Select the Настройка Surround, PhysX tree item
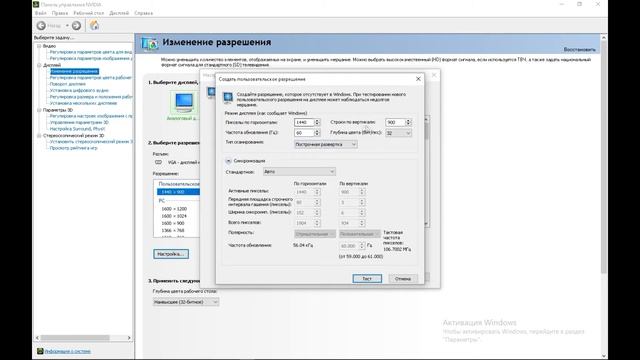The width and height of the screenshot is (640, 360). click(x=77, y=129)
